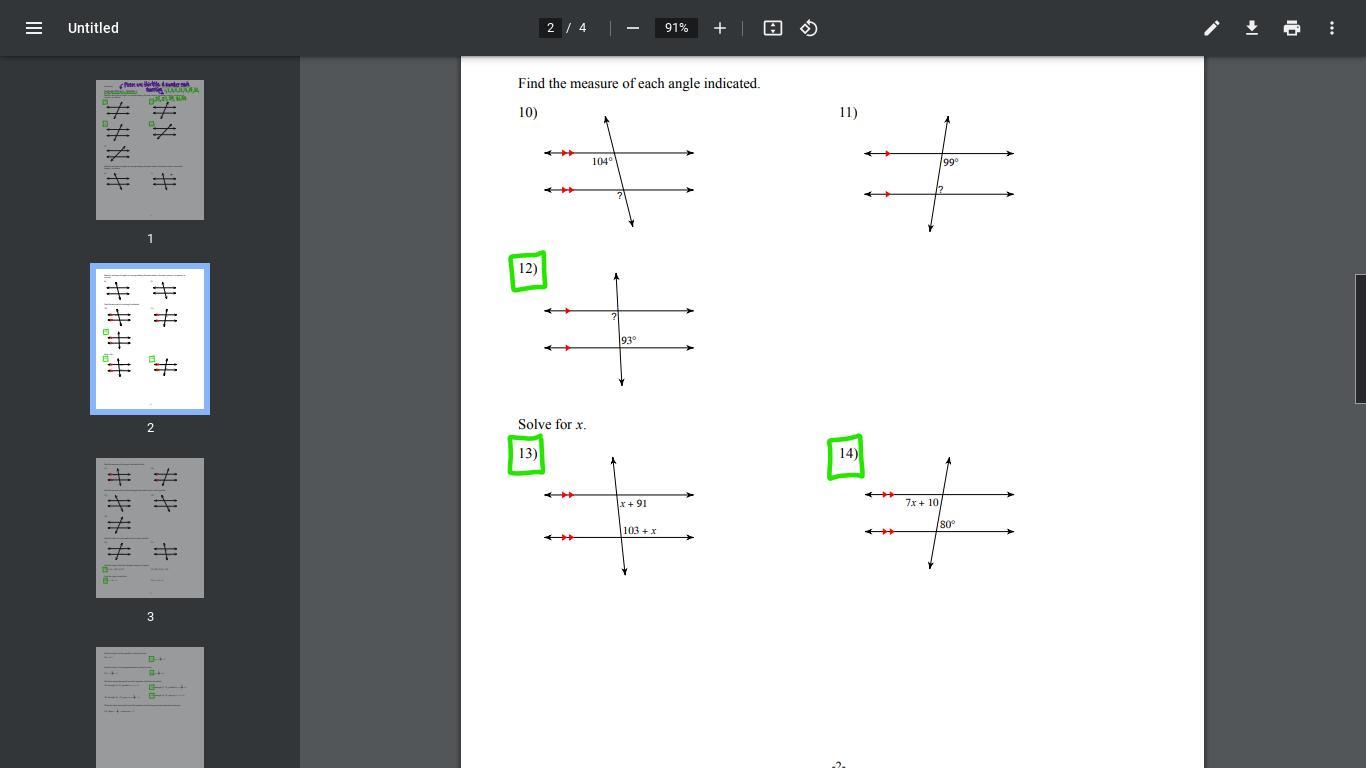
Task: Zoom out with the minus button
Action: (632, 28)
